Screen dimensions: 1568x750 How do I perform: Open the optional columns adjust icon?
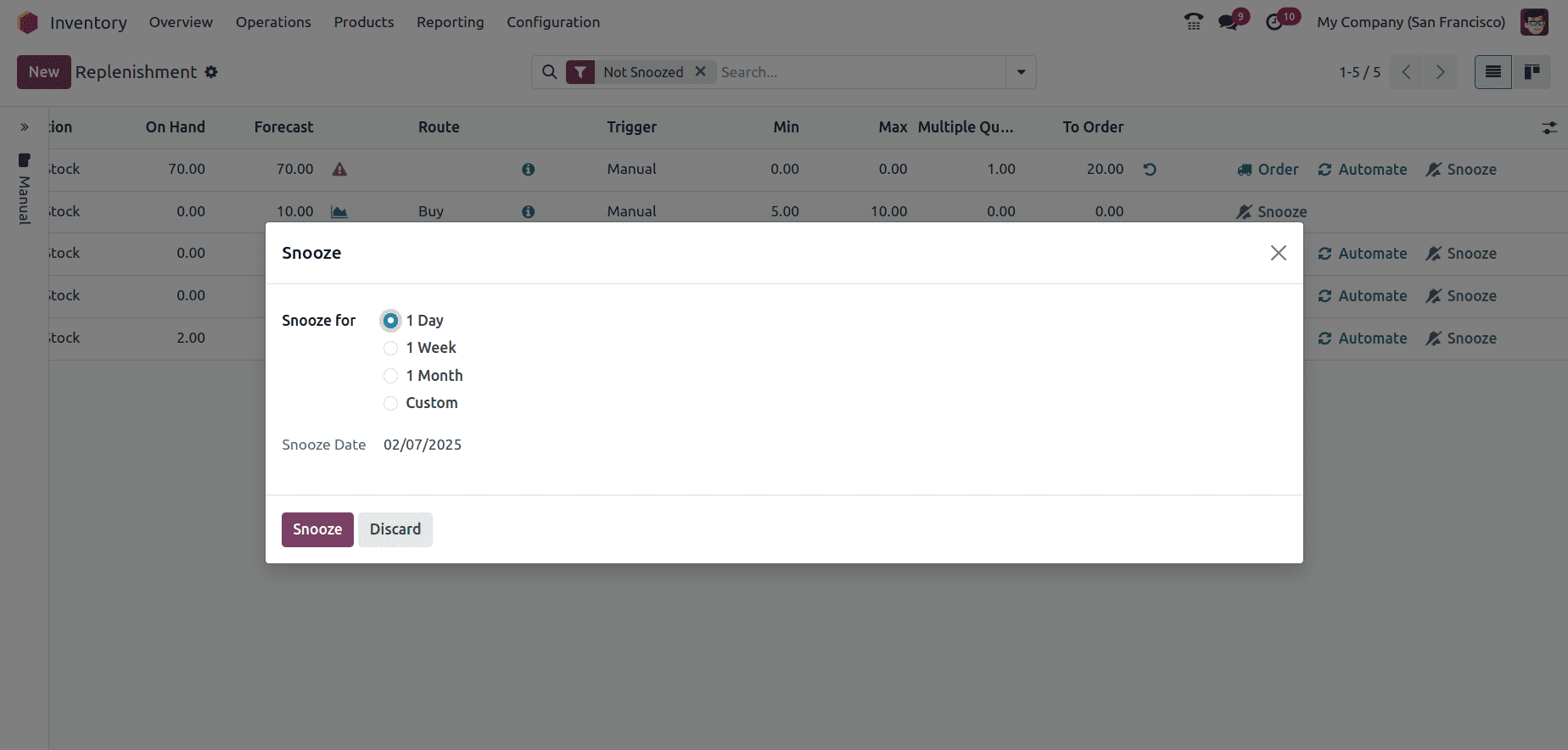[x=1549, y=128]
